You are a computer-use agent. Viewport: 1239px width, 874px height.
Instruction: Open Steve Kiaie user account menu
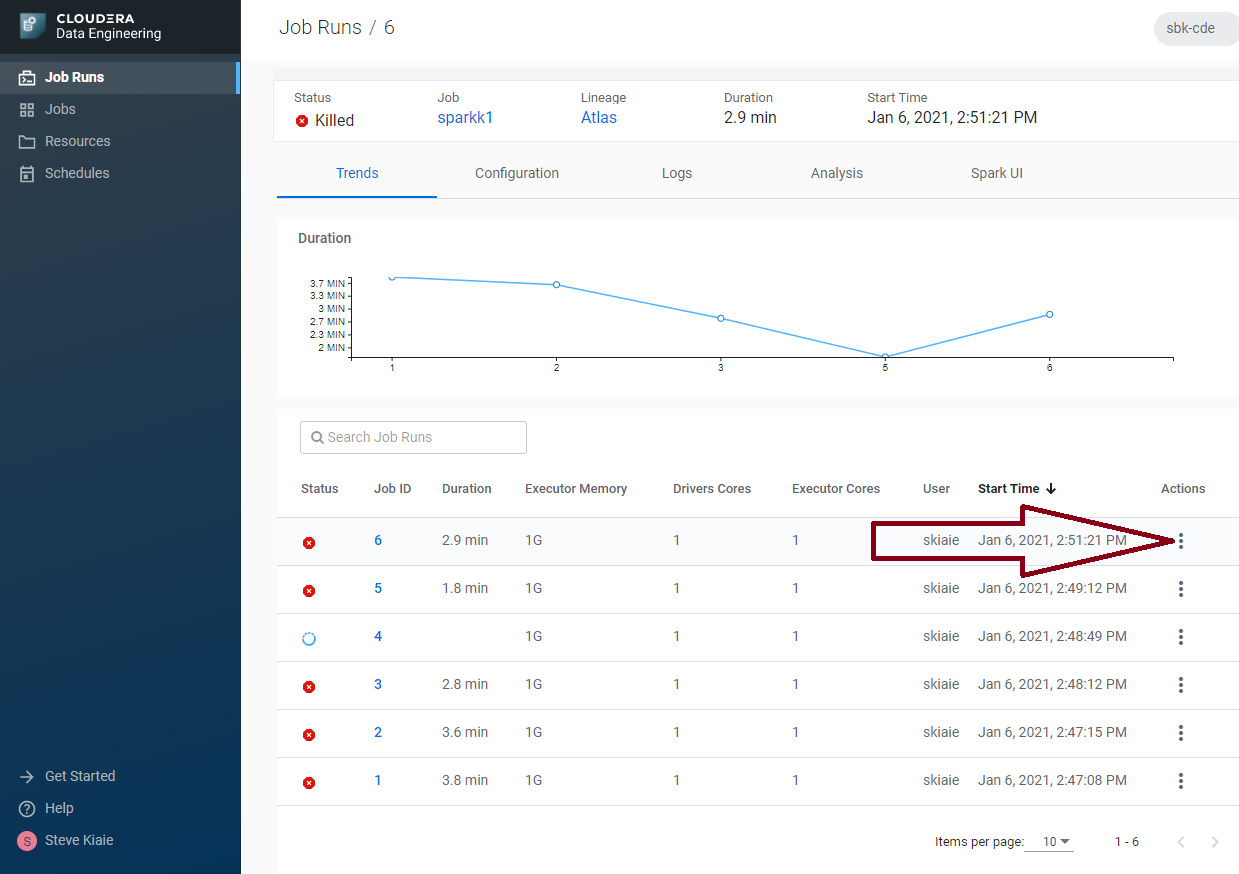pos(78,840)
